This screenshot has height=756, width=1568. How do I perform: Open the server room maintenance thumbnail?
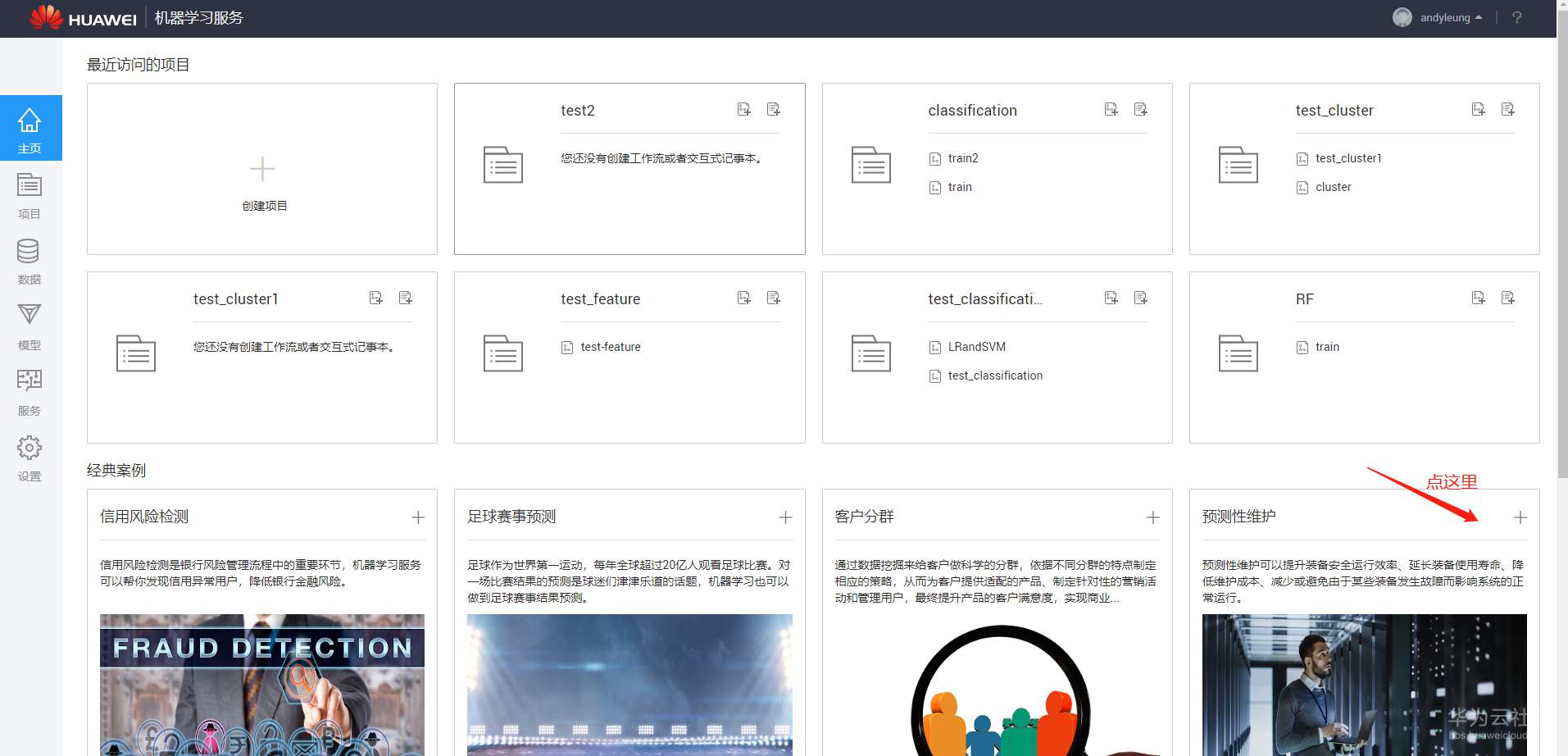(x=1364, y=685)
